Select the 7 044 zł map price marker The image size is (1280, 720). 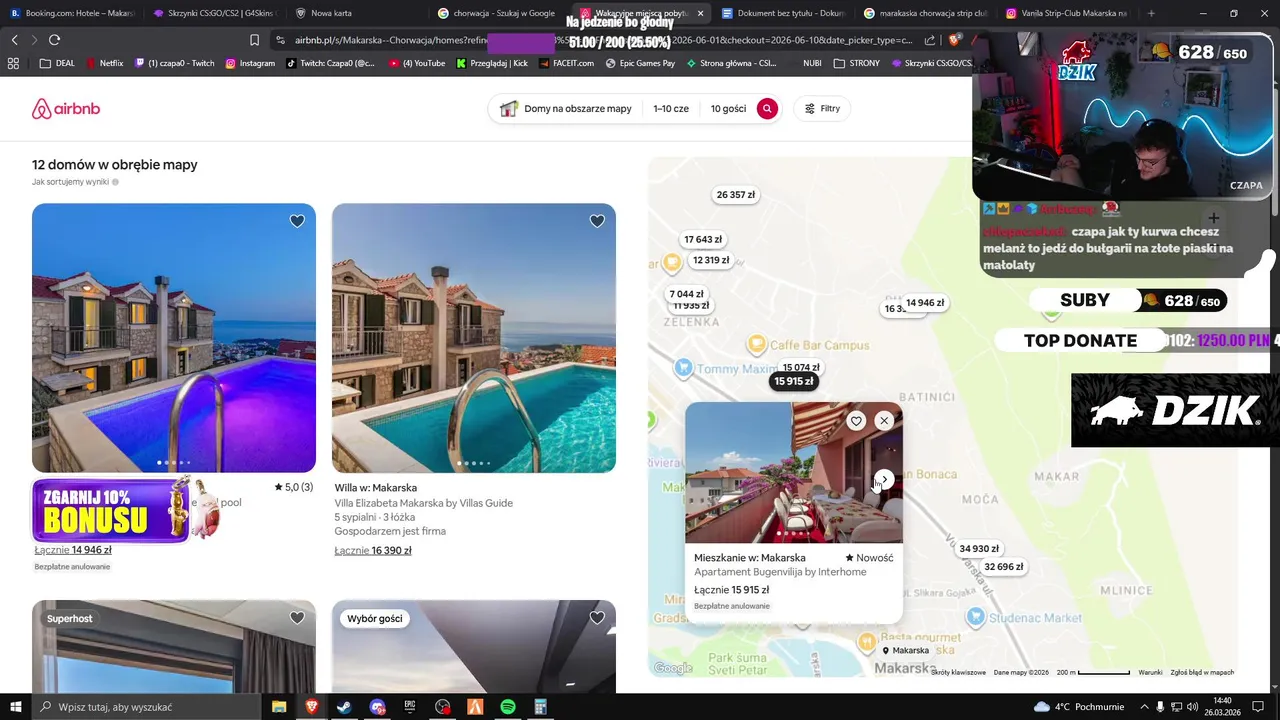coord(687,294)
